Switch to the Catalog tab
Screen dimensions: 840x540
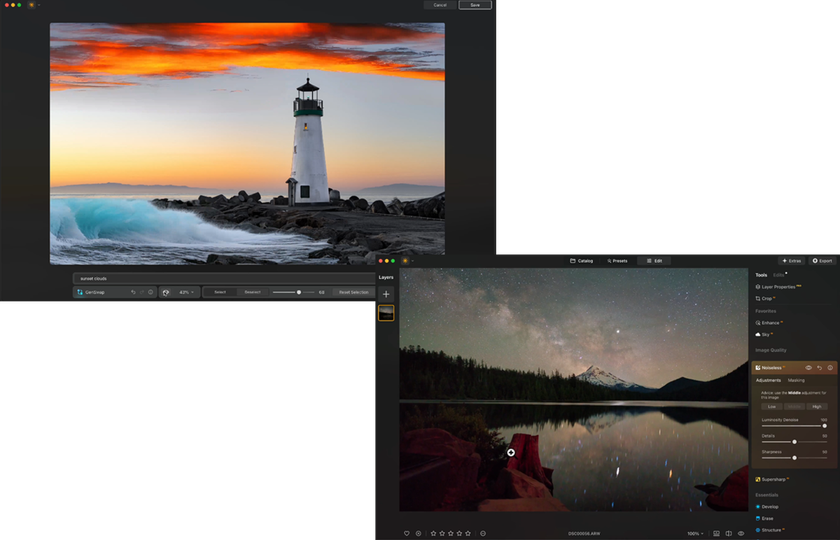point(581,261)
